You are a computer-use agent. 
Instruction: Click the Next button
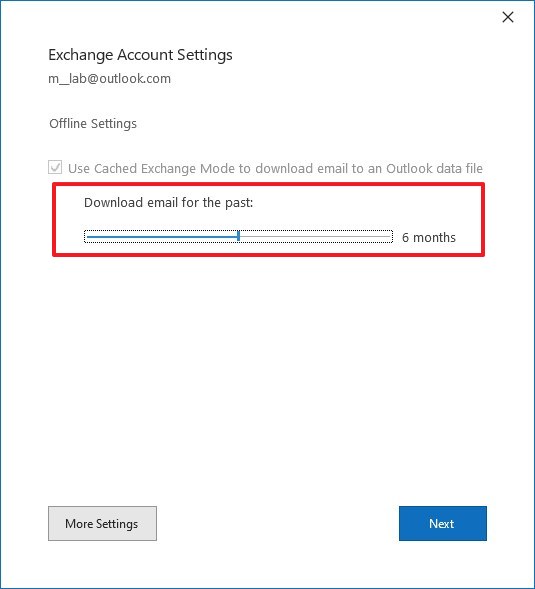443,523
